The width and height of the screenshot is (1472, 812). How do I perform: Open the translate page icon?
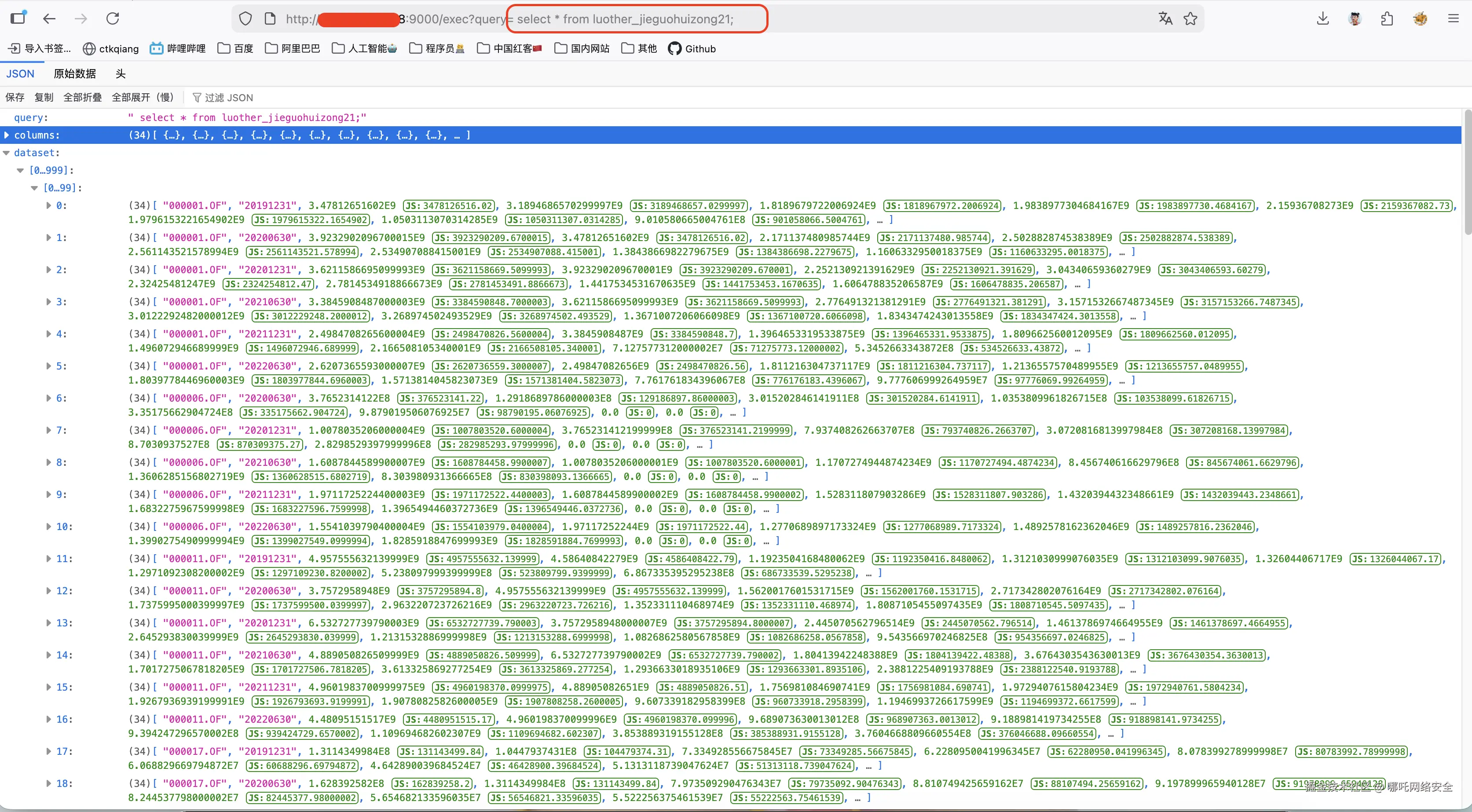(x=1165, y=19)
